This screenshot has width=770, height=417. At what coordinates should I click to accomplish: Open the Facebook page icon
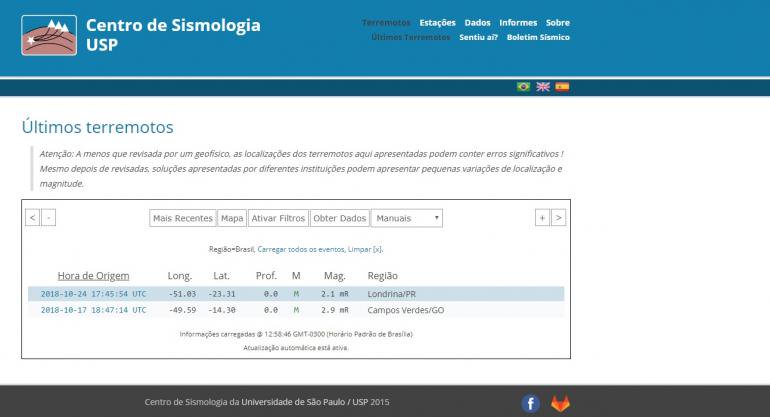coord(531,403)
